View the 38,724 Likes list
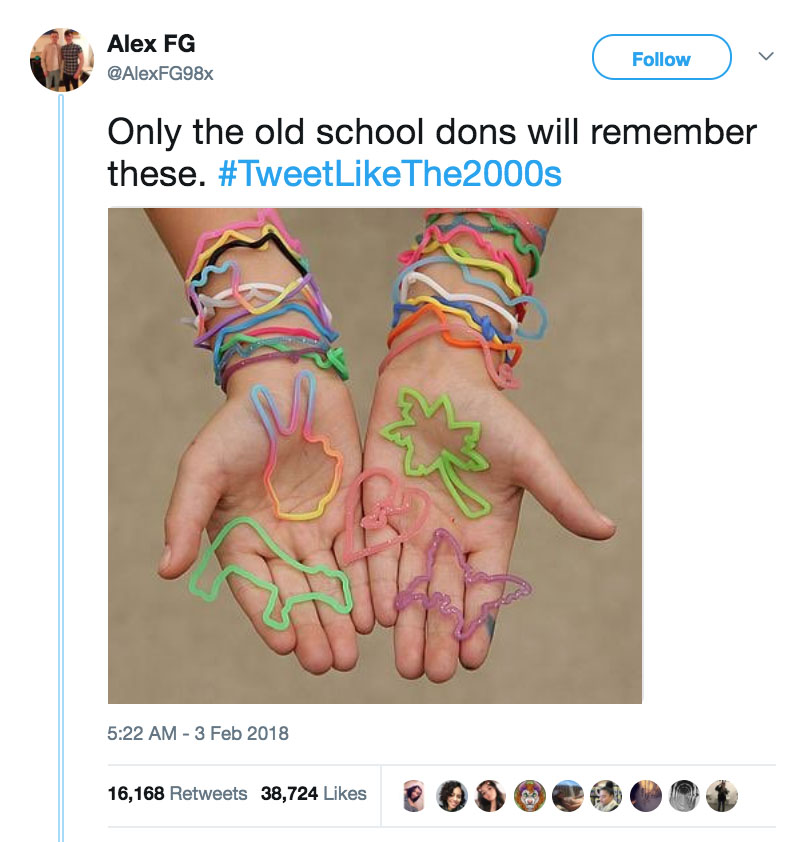This screenshot has height=842, width=808. pos(314,793)
